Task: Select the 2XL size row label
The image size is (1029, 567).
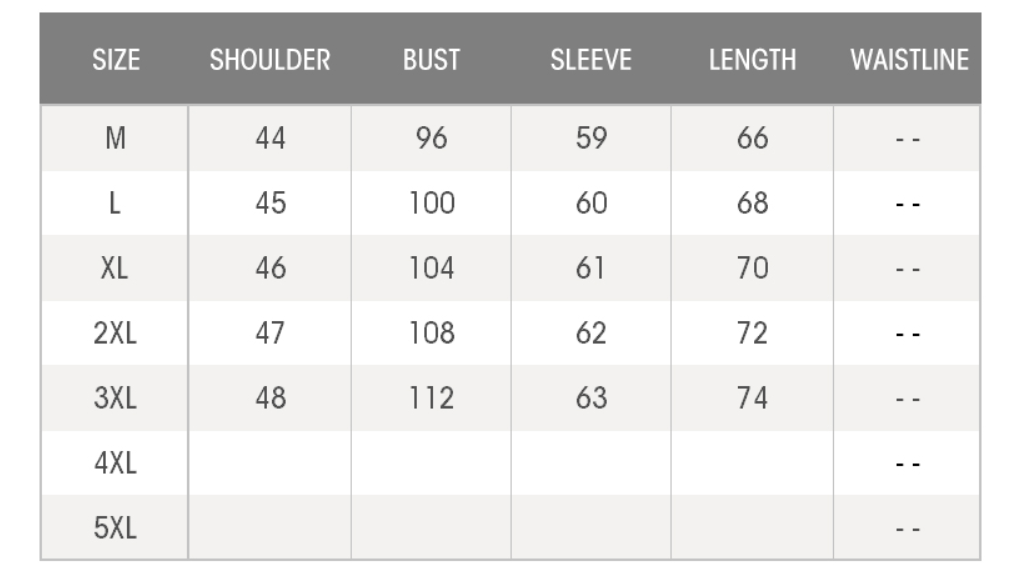Action: click(x=115, y=333)
